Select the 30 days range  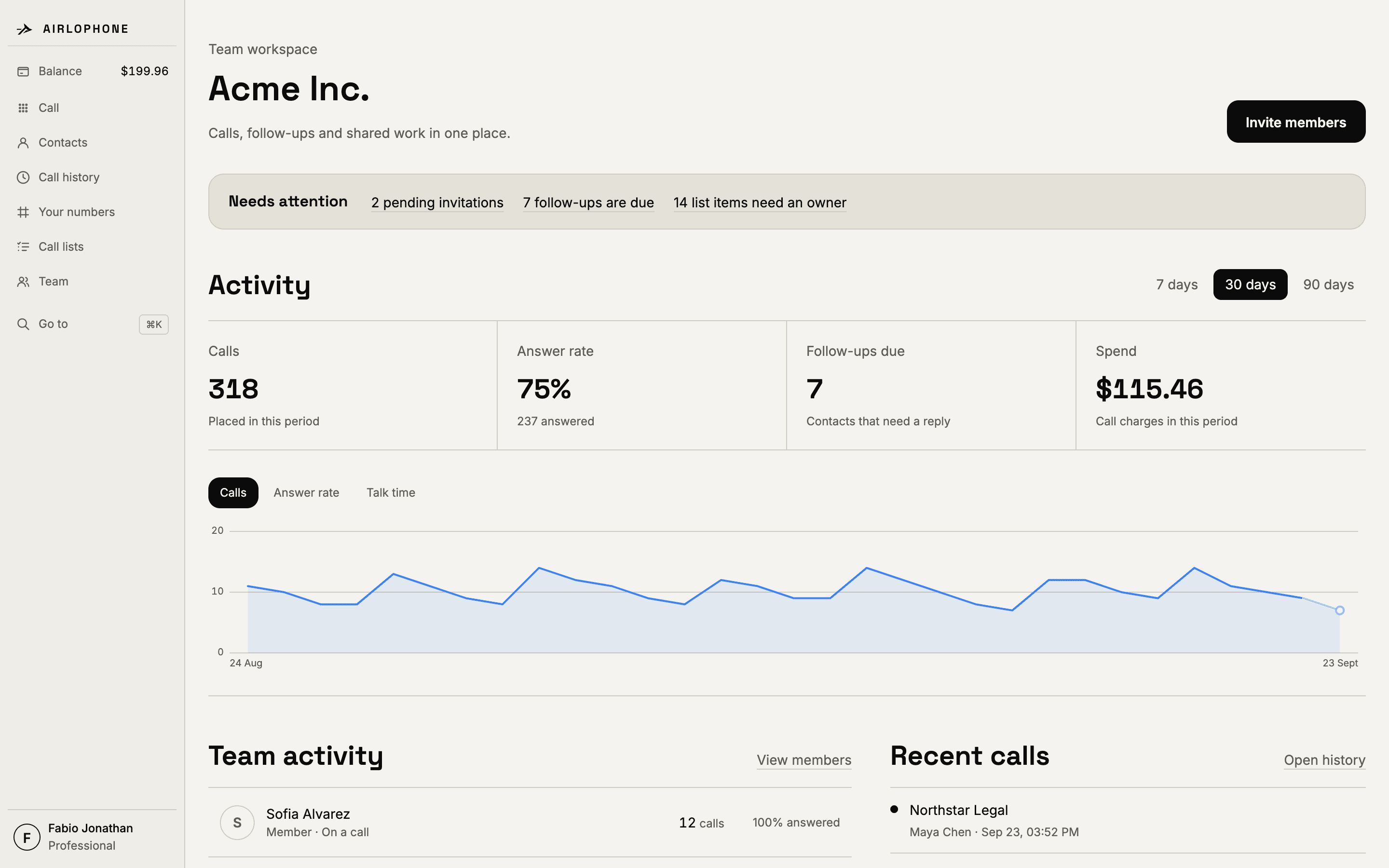point(1250,285)
